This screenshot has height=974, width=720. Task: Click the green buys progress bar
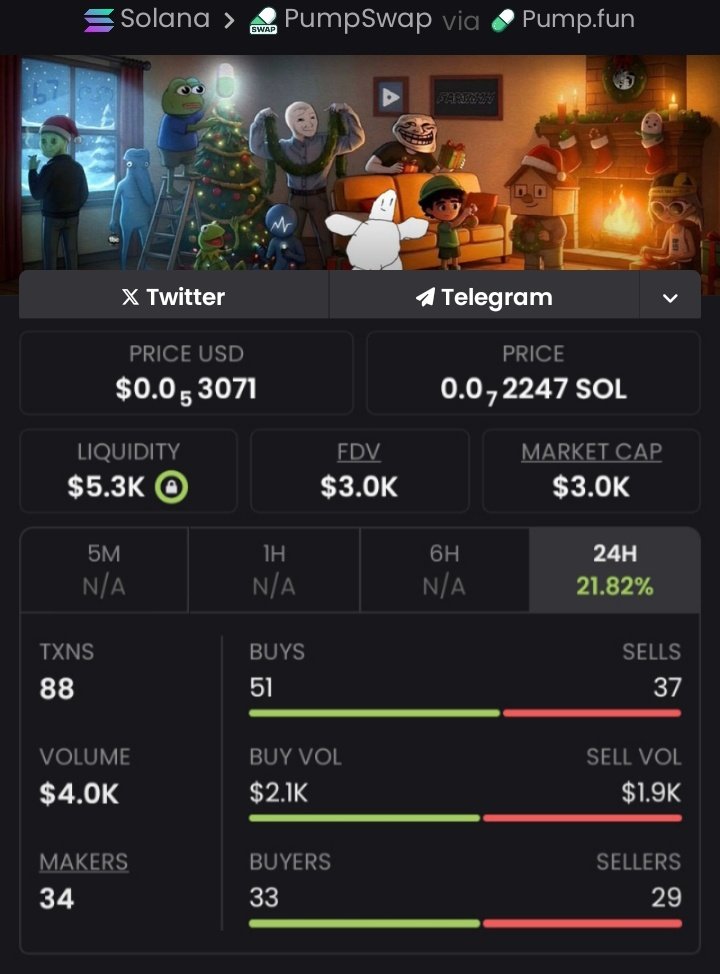(374, 713)
